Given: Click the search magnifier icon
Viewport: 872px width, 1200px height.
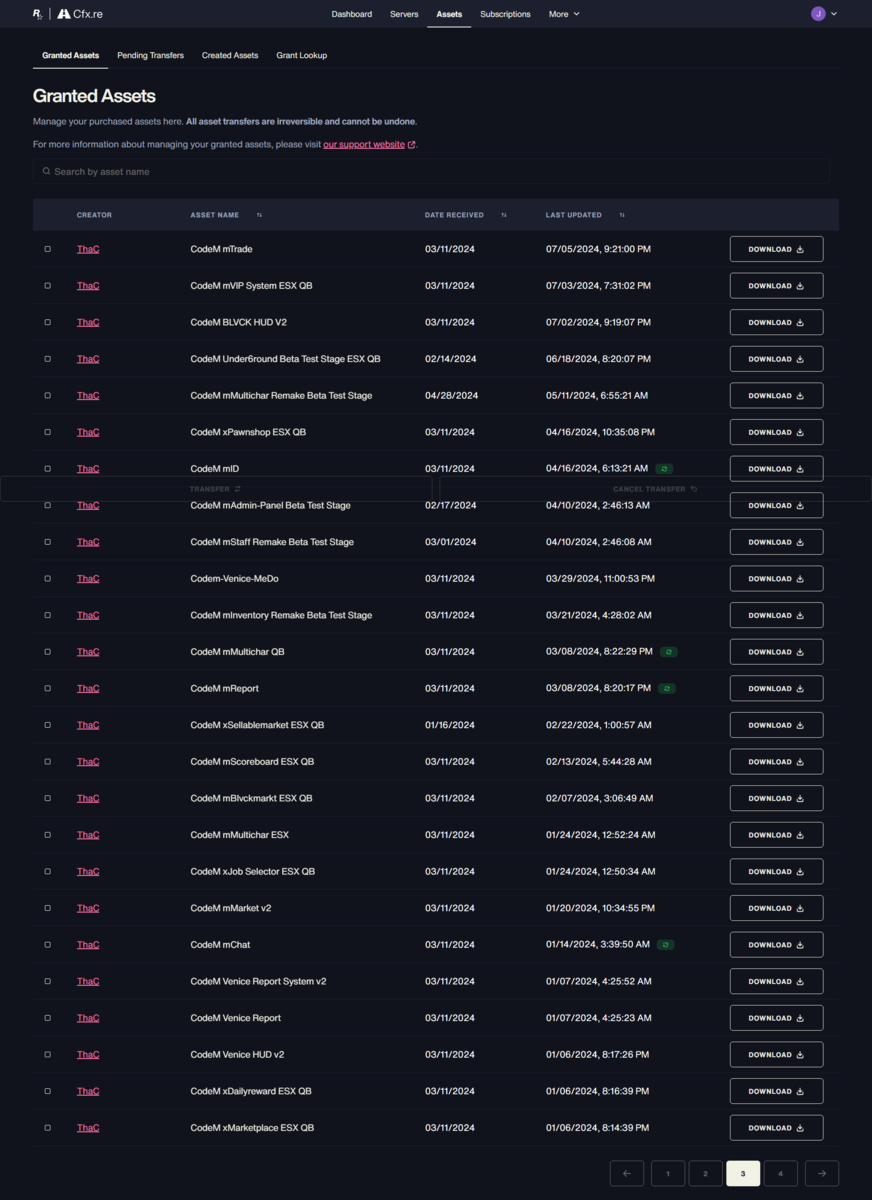Looking at the screenshot, I should pos(46,171).
